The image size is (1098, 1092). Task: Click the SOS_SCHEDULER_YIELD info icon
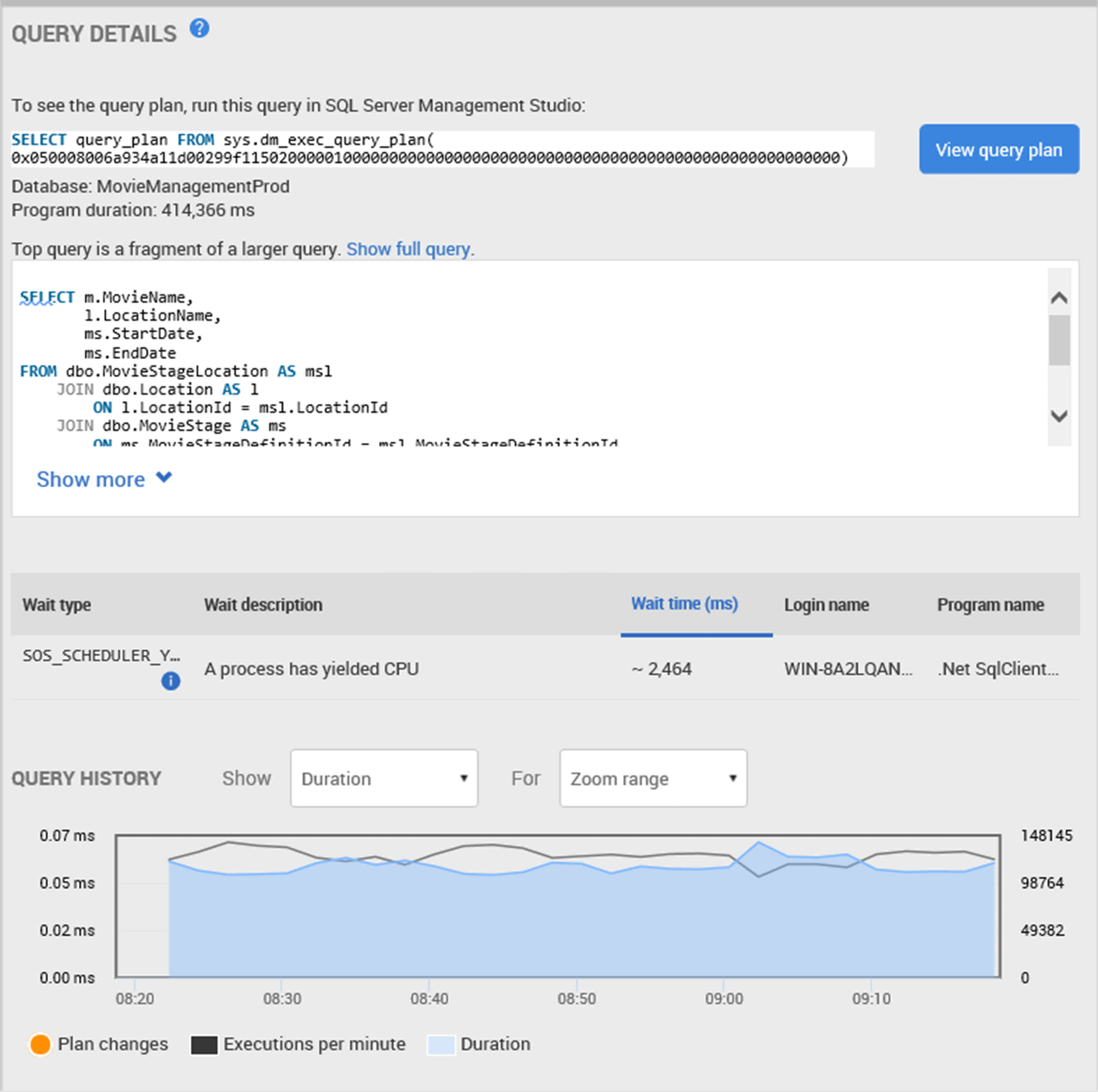[x=171, y=681]
